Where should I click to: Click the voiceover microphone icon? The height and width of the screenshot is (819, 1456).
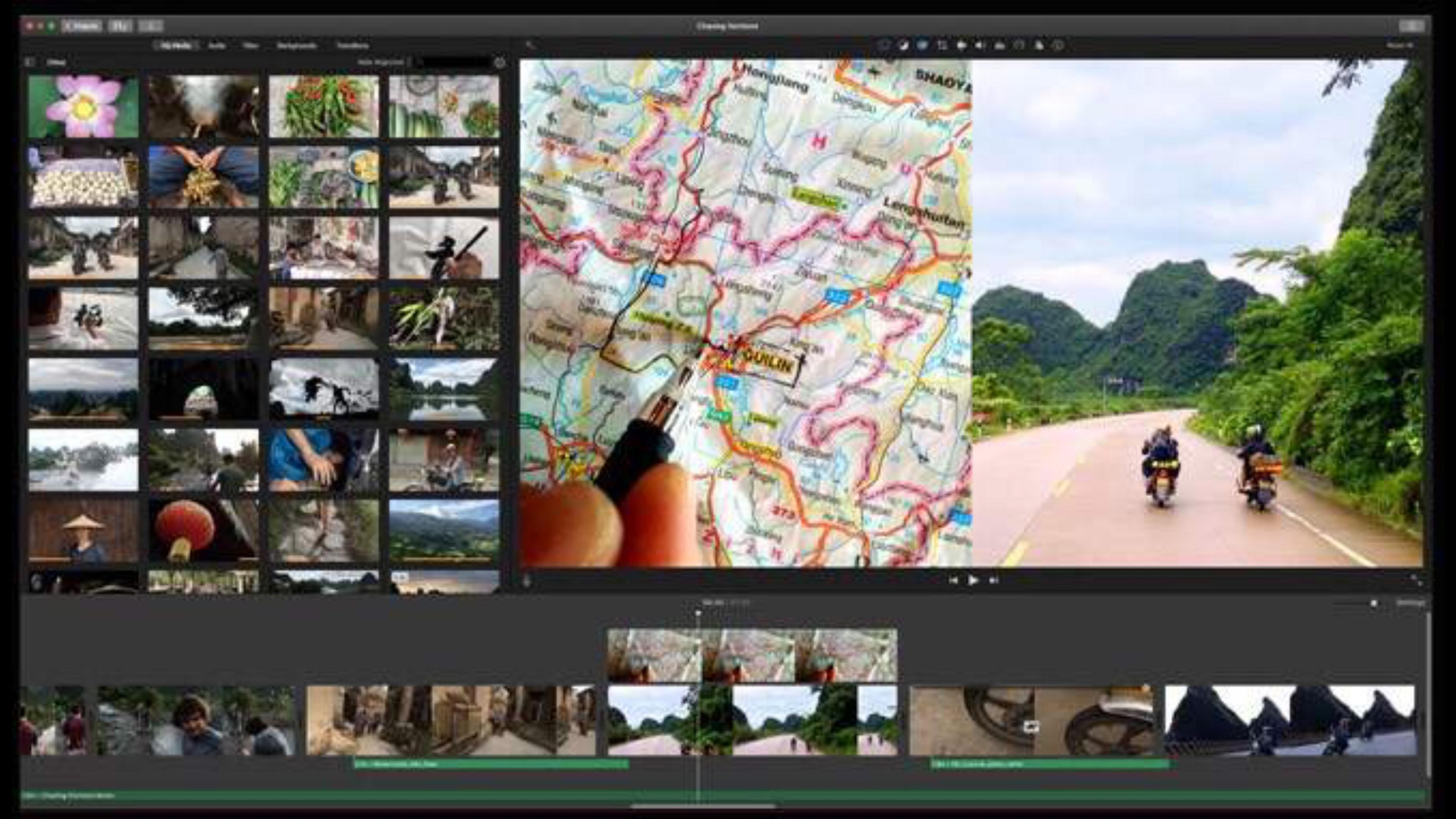(527, 581)
